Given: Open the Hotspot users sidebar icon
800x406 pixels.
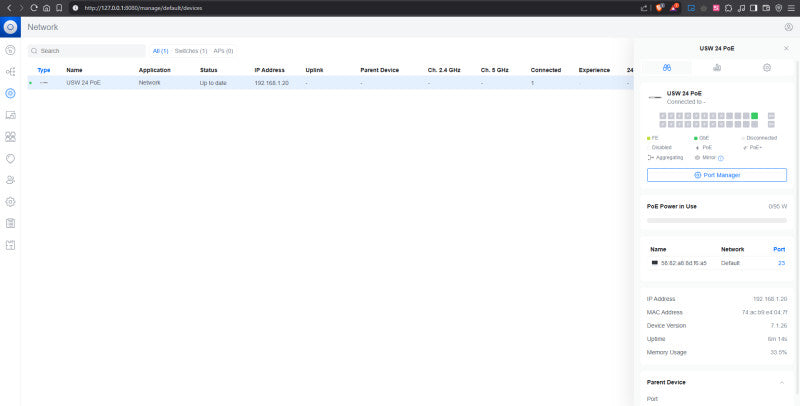Looking at the screenshot, I should 10,137.
